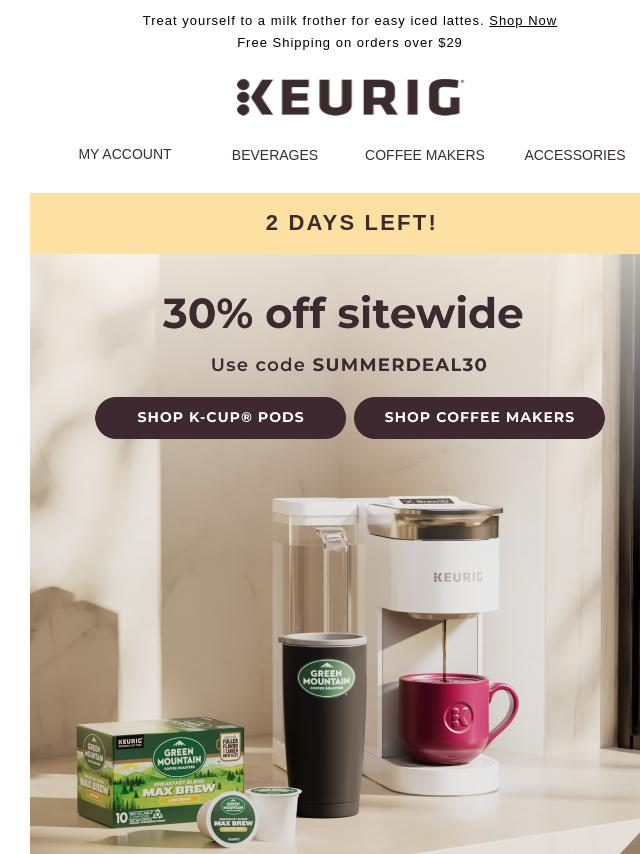Click the SHOP COFFEE MAKERS button
This screenshot has height=854, width=640.
point(479,417)
